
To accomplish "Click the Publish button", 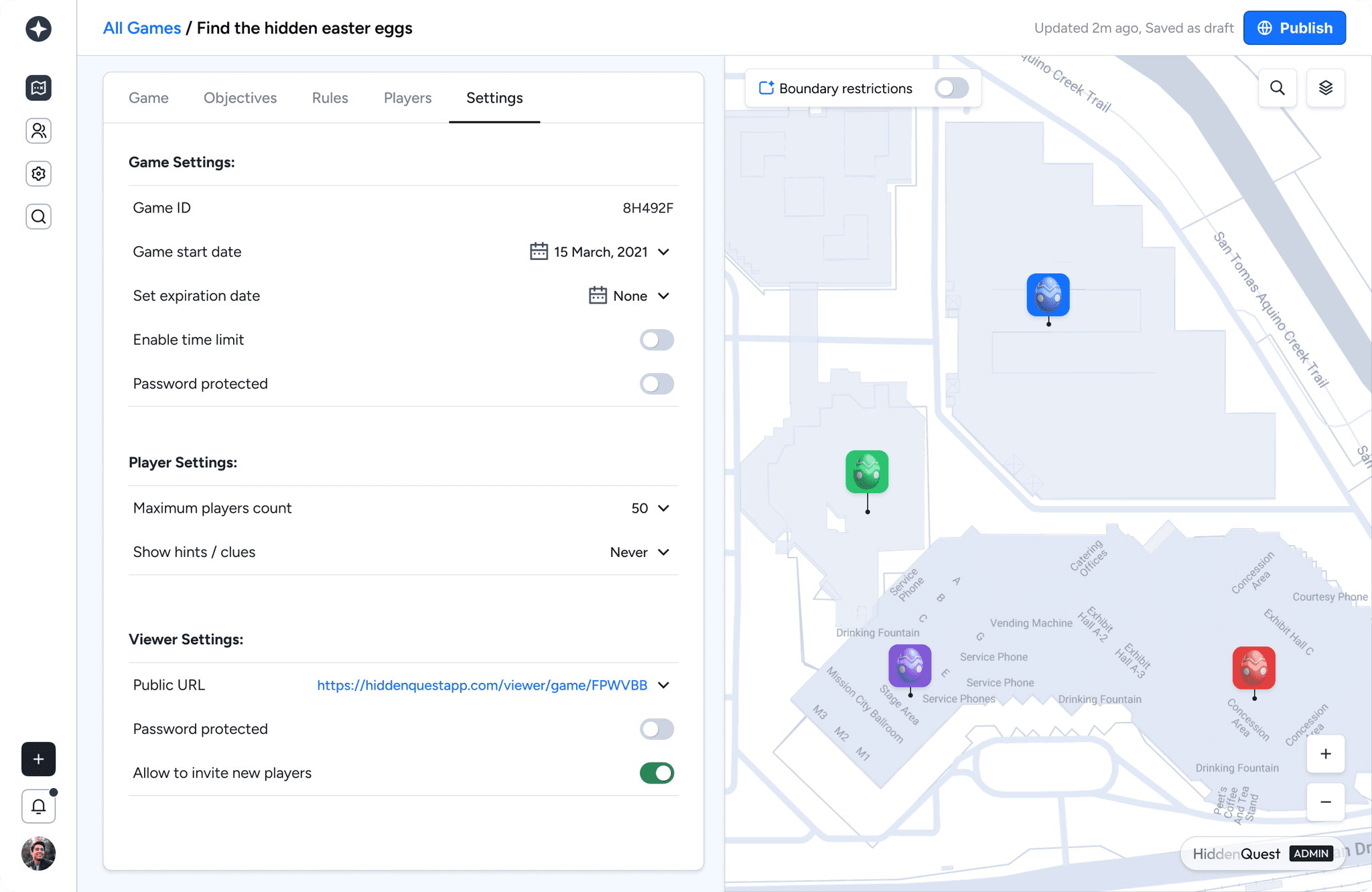I will pyautogui.click(x=1294, y=28).
